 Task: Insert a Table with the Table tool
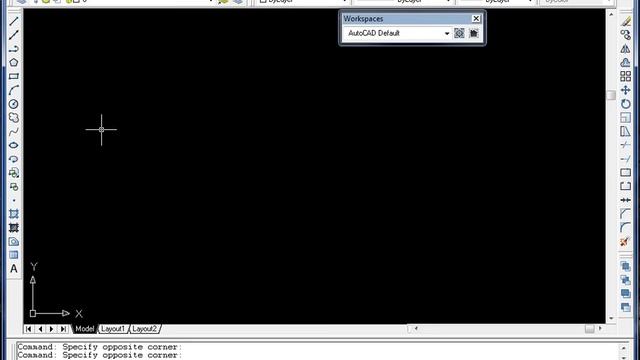13,255
